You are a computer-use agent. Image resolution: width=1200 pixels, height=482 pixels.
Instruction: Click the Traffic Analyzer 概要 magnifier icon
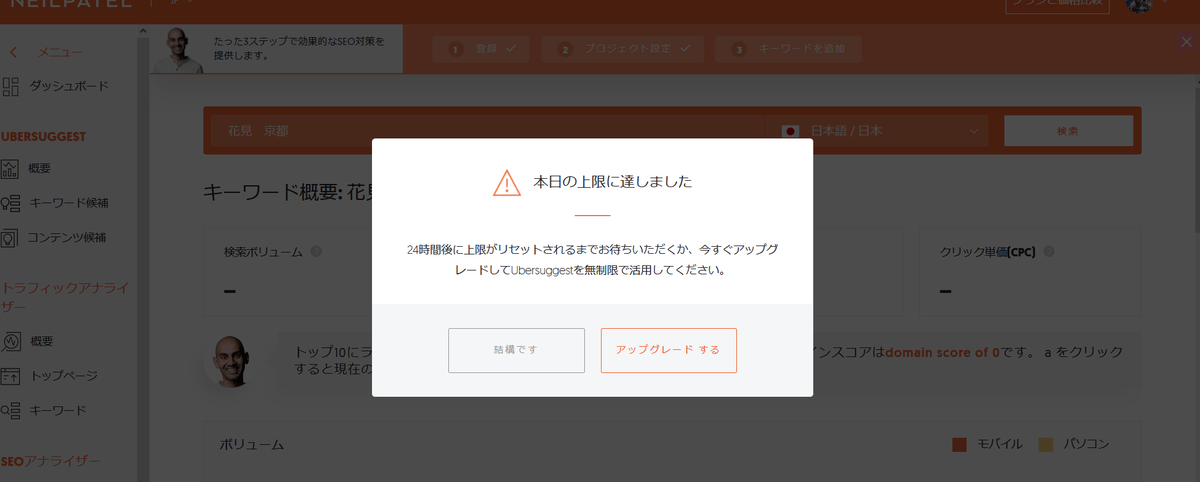click(10, 341)
